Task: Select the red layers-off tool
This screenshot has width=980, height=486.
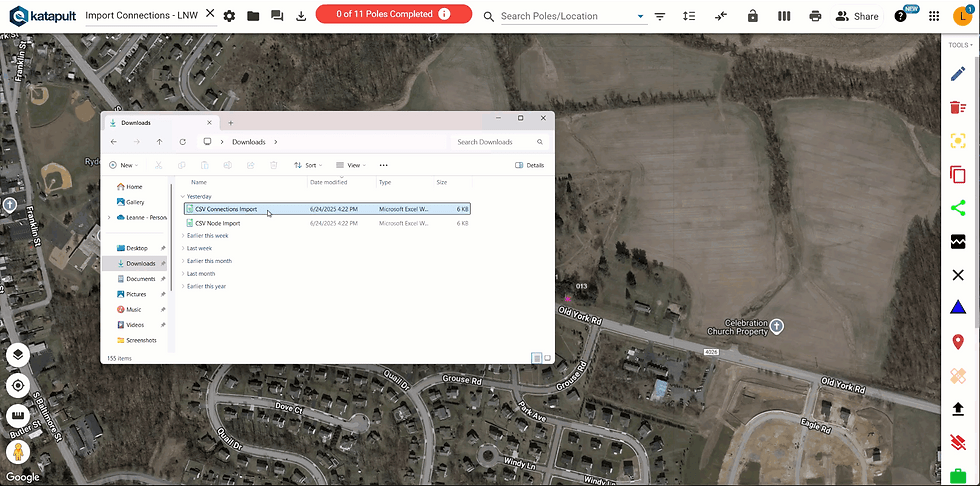Action: click(958, 442)
